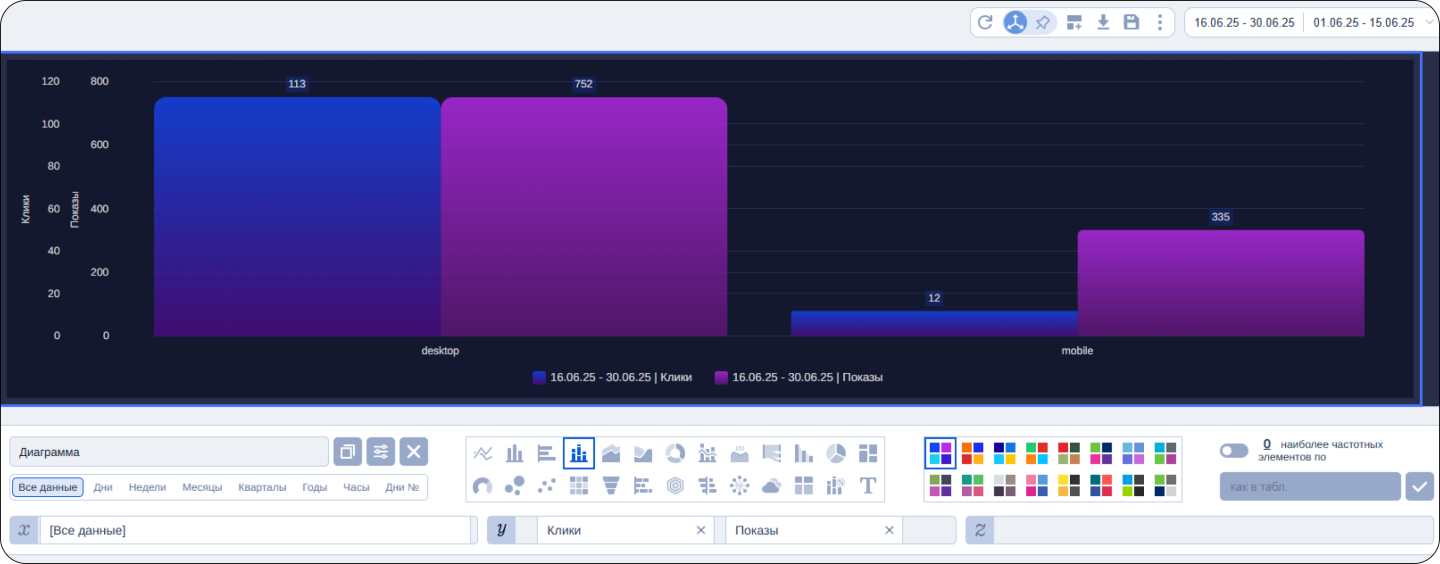Click the confirm checkmark button
Screen dimensions: 1440x564
(1419, 487)
